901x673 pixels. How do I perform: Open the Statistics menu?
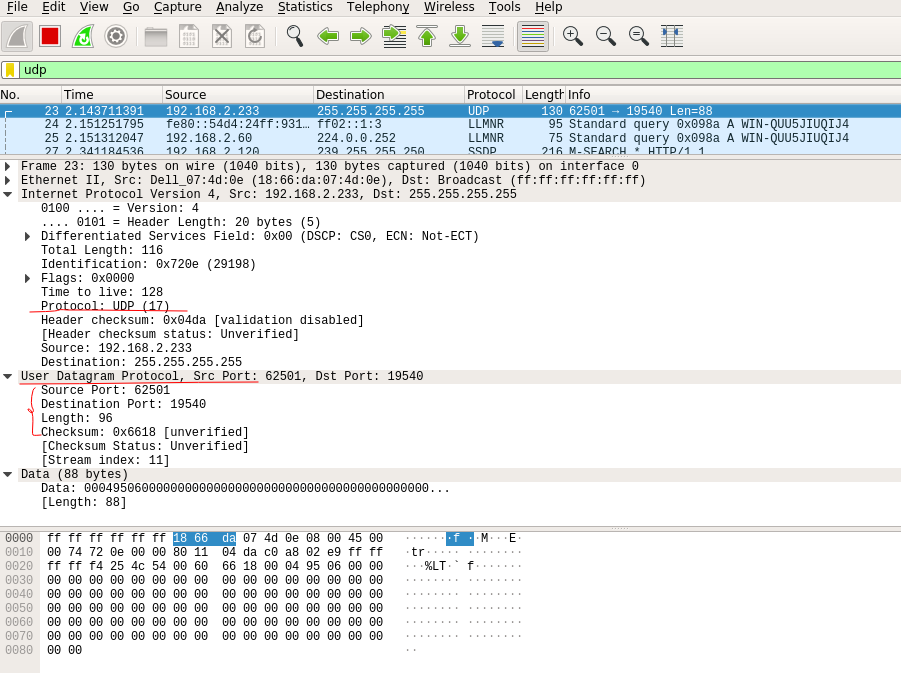tap(305, 7)
